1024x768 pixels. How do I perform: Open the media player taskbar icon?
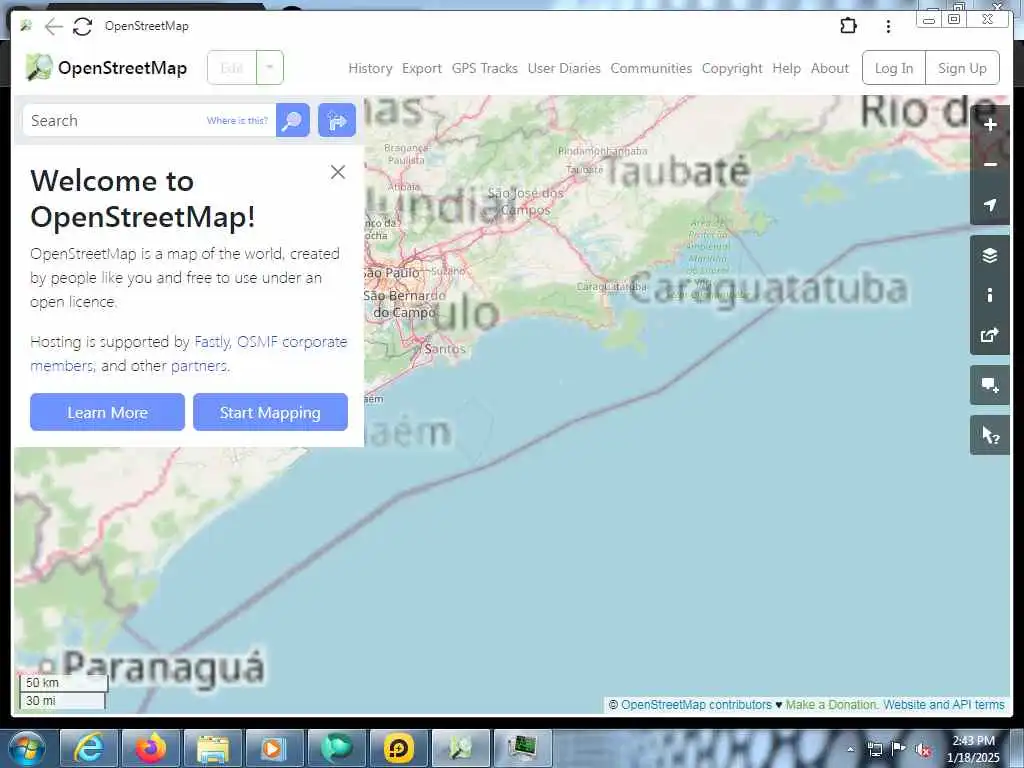pyautogui.click(x=274, y=748)
